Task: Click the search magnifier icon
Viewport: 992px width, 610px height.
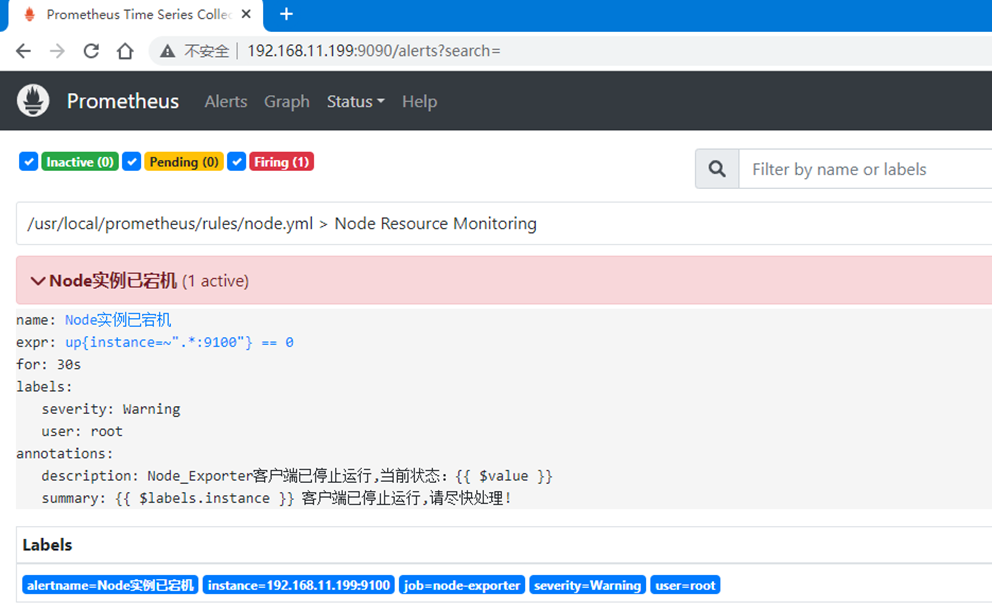Action: (x=717, y=169)
